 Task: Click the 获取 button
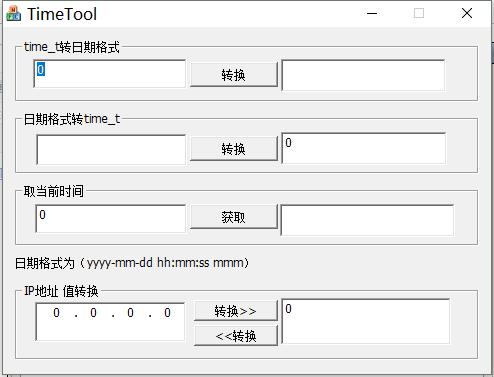[x=234, y=217]
